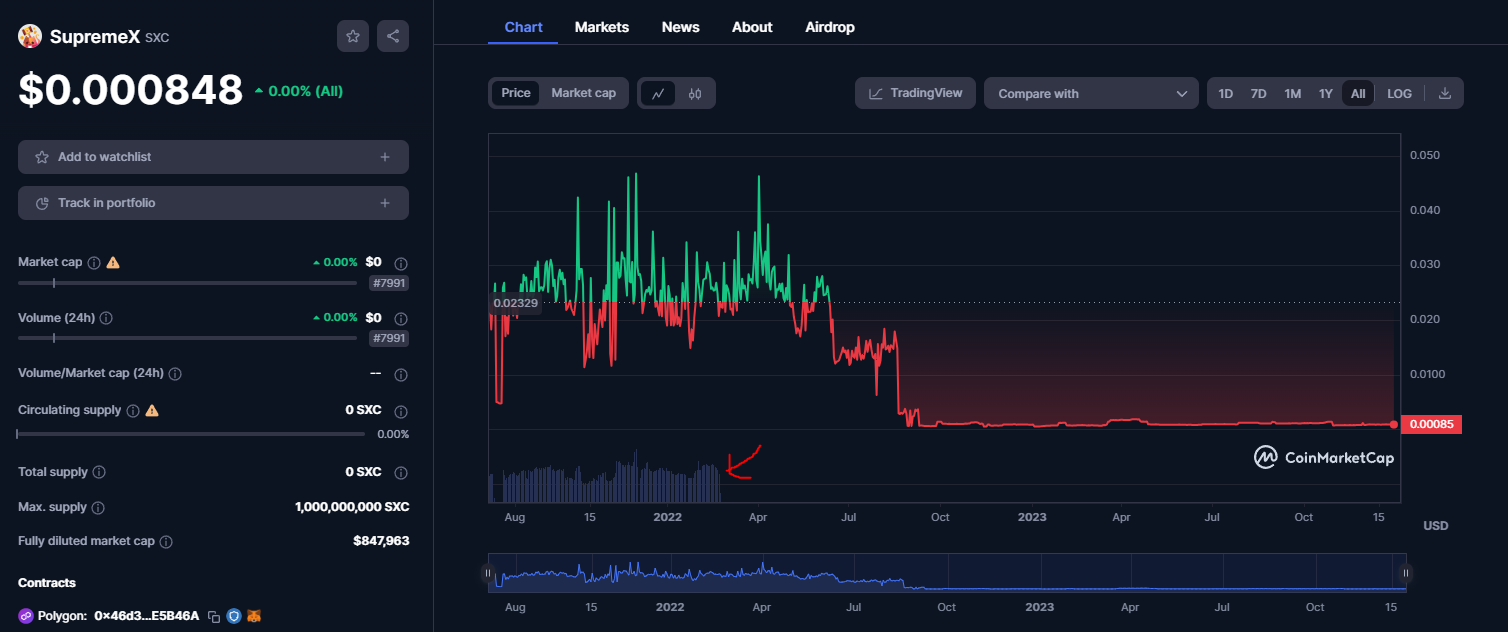The height and width of the screenshot is (632, 1508).
Task: Open details icon right of Market cap $0
Action: tap(400, 264)
